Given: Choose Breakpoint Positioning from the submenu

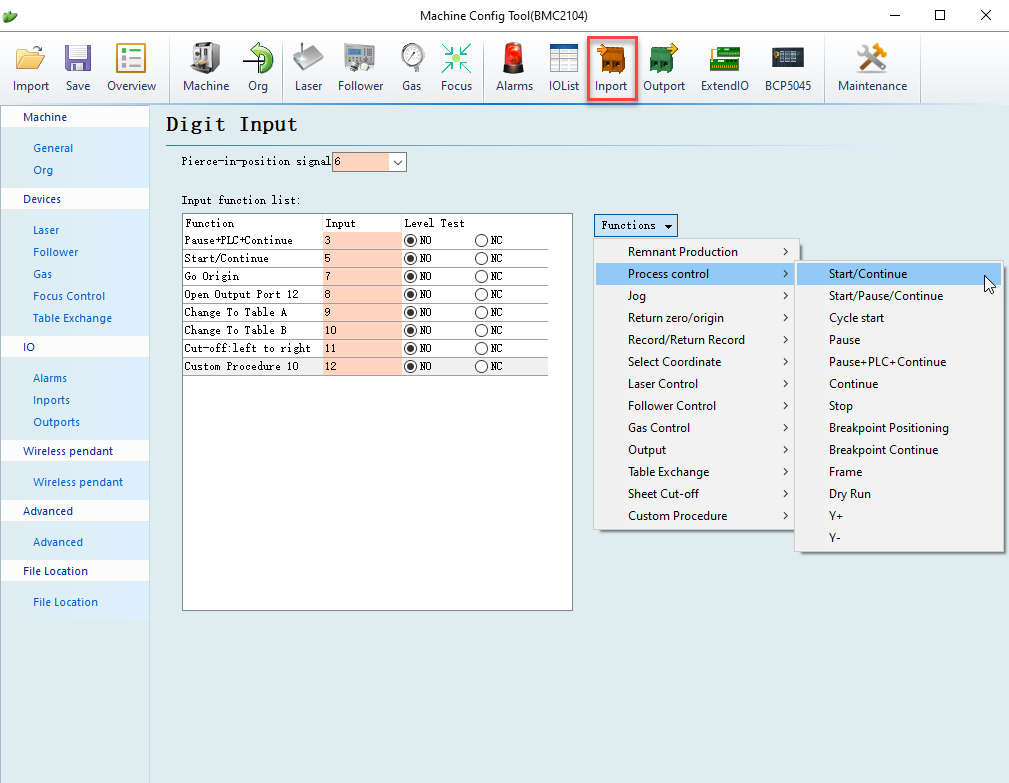Looking at the screenshot, I should tap(899, 428).
